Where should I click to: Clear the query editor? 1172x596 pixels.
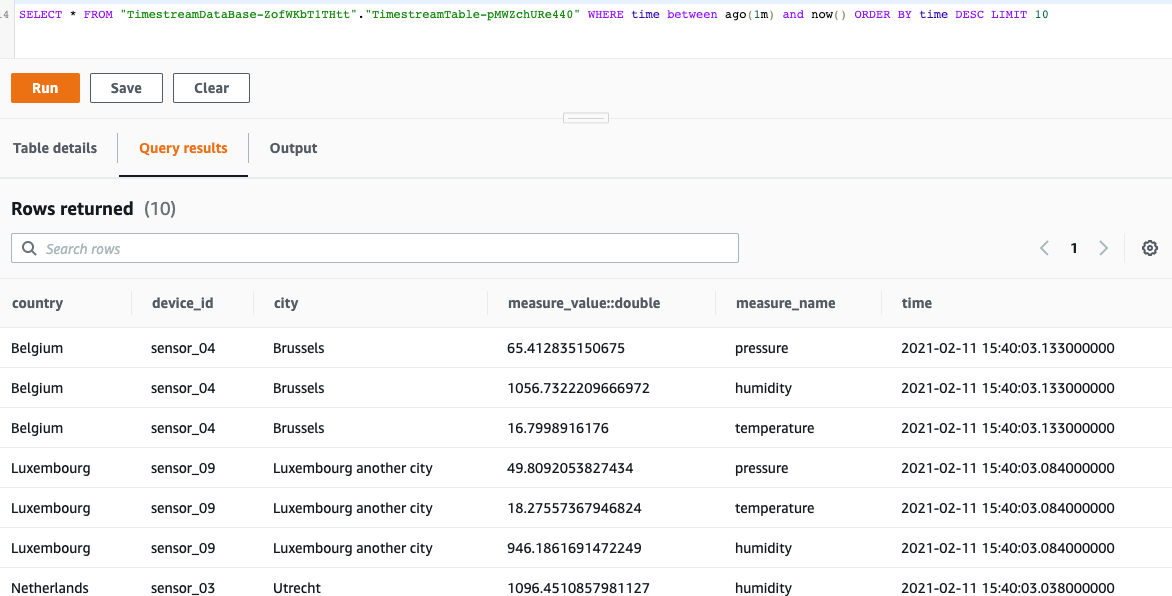tap(211, 88)
